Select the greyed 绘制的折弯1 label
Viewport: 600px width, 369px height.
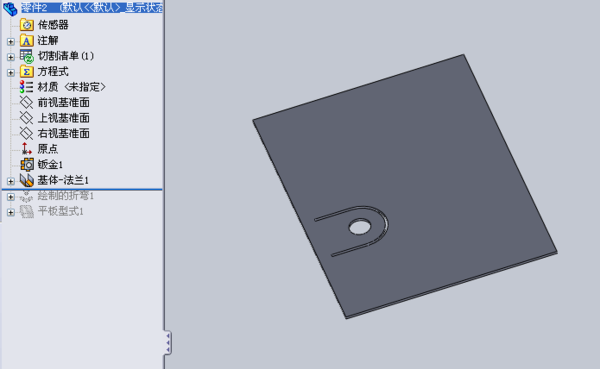click(65, 196)
